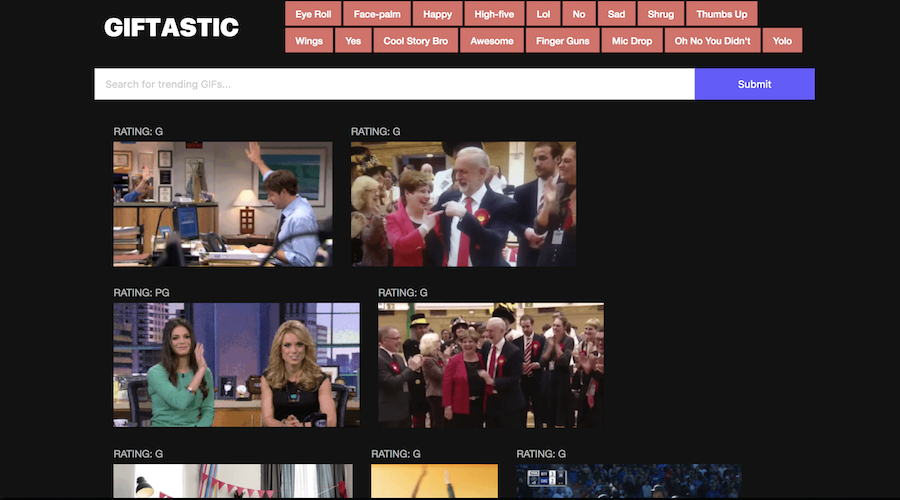
Task: Choose the Happy tag button
Action: (437, 14)
